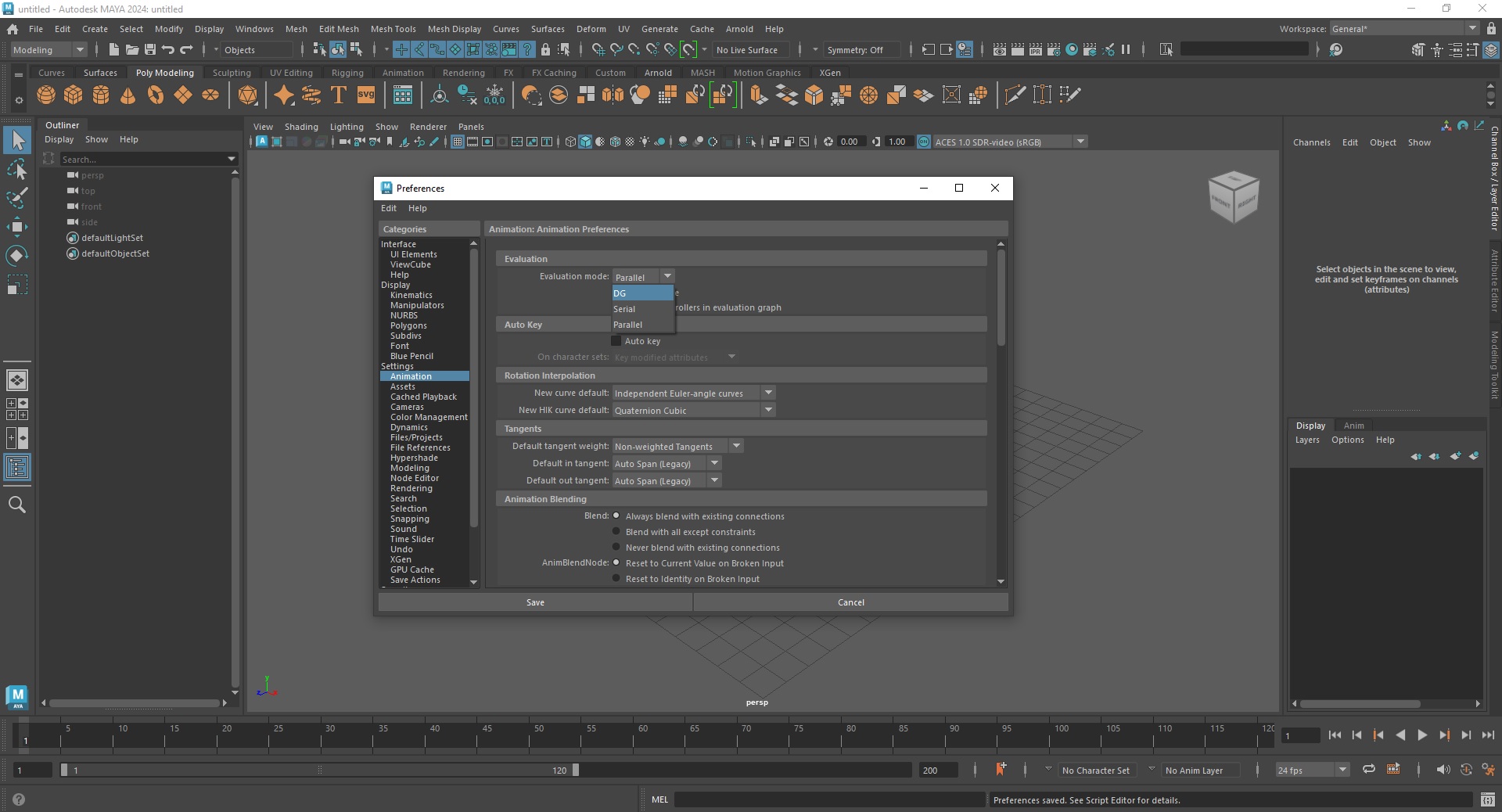This screenshot has width=1502, height=812.
Task: Create a polygon torus from the shelf
Action: [x=155, y=95]
